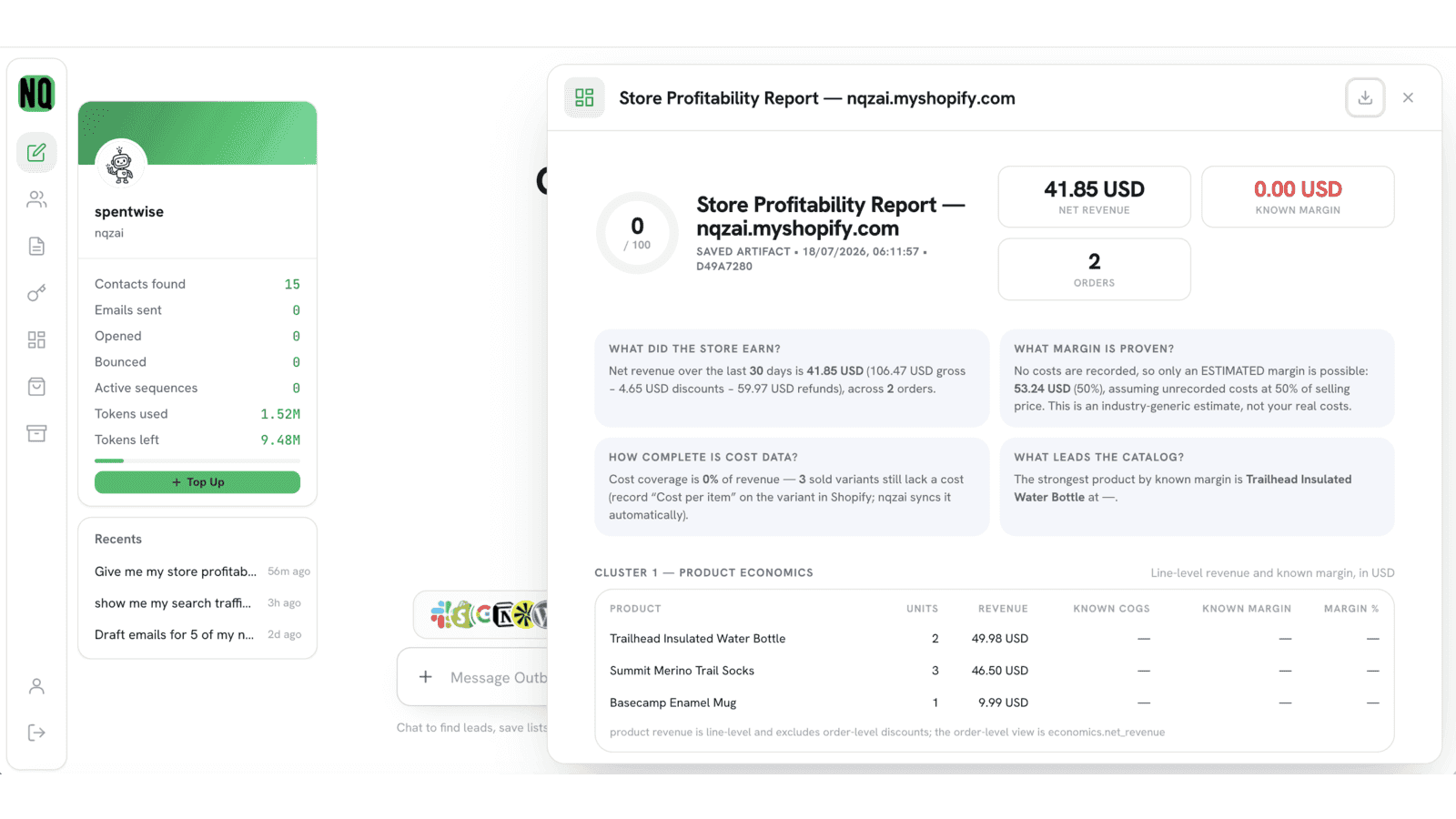Click the yellow asterisk integration icon
Image resolution: width=1456 pixels, height=819 pixels.
tap(523, 614)
